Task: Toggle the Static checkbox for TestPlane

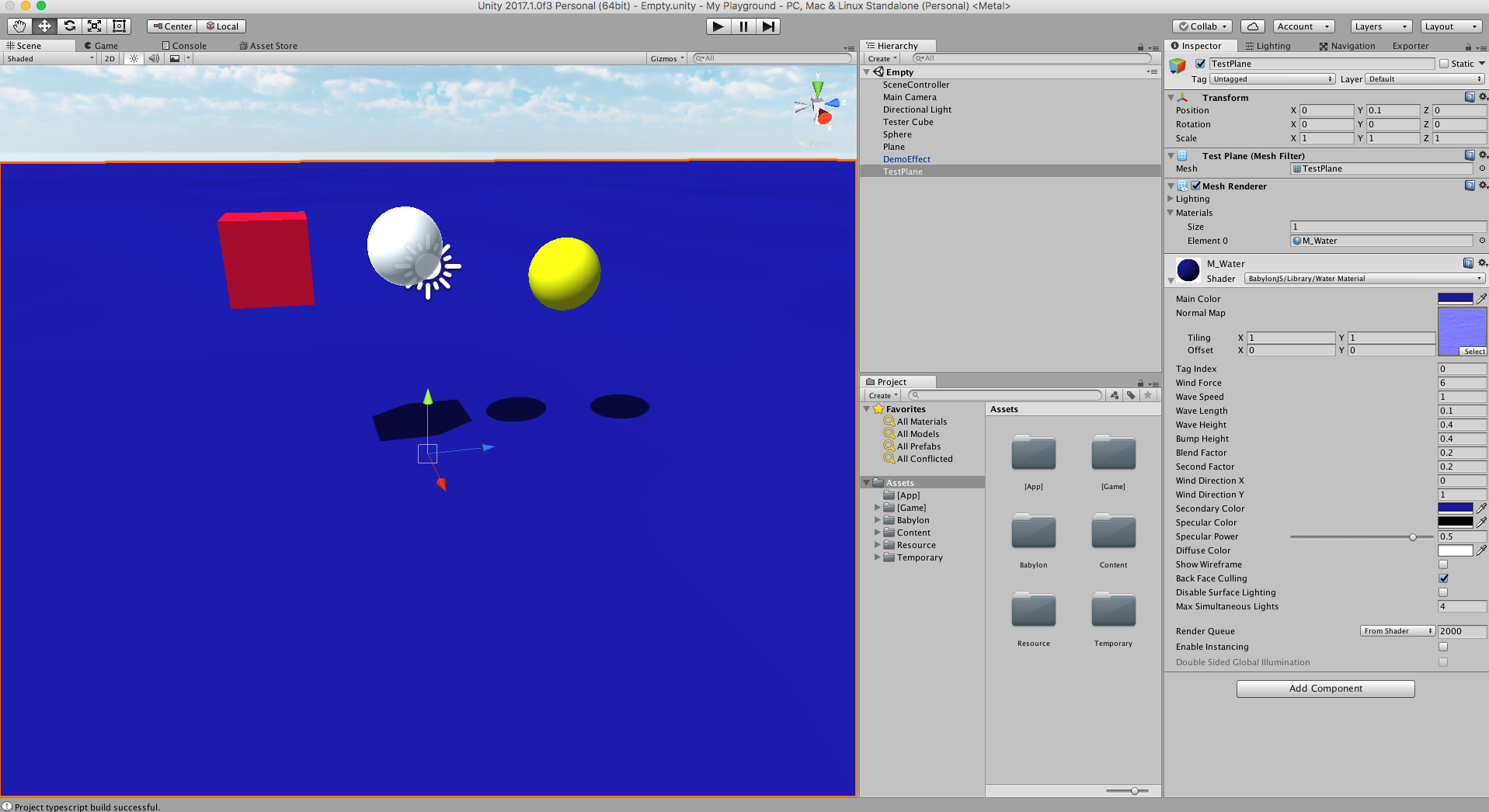Action: tap(1444, 64)
